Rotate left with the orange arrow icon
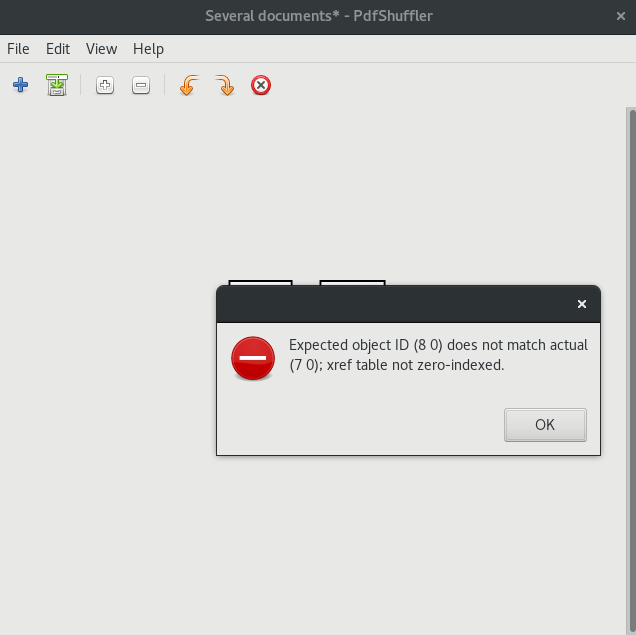636x635 pixels. click(x=189, y=85)
